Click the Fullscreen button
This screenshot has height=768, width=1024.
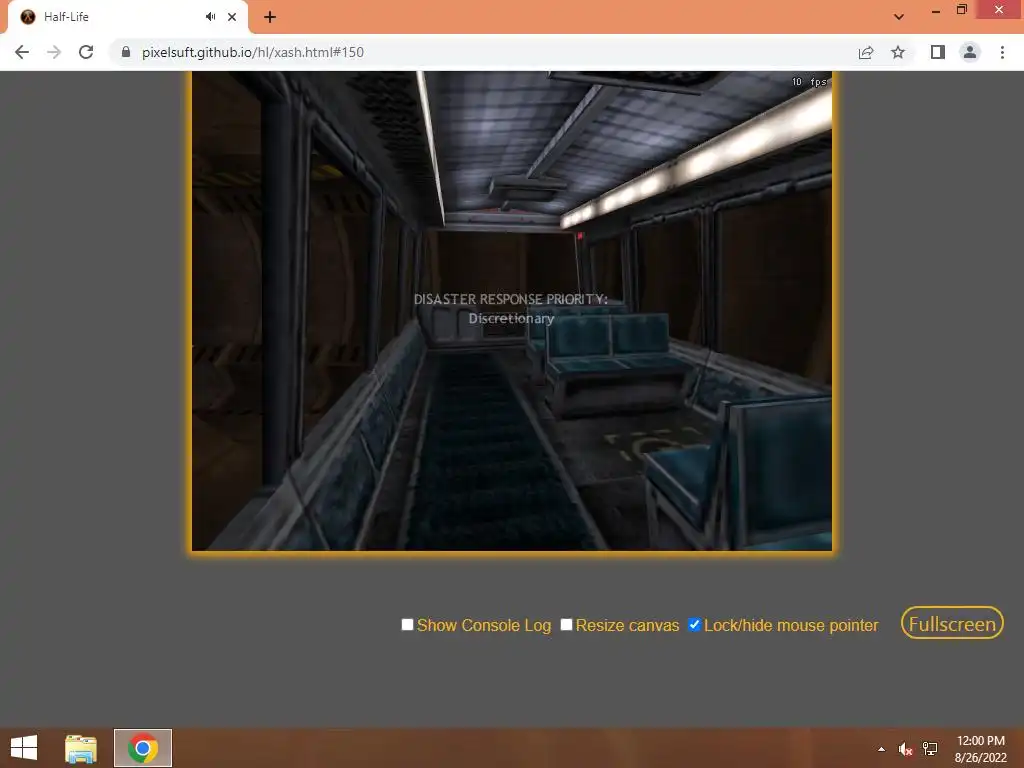click(952, 624)
